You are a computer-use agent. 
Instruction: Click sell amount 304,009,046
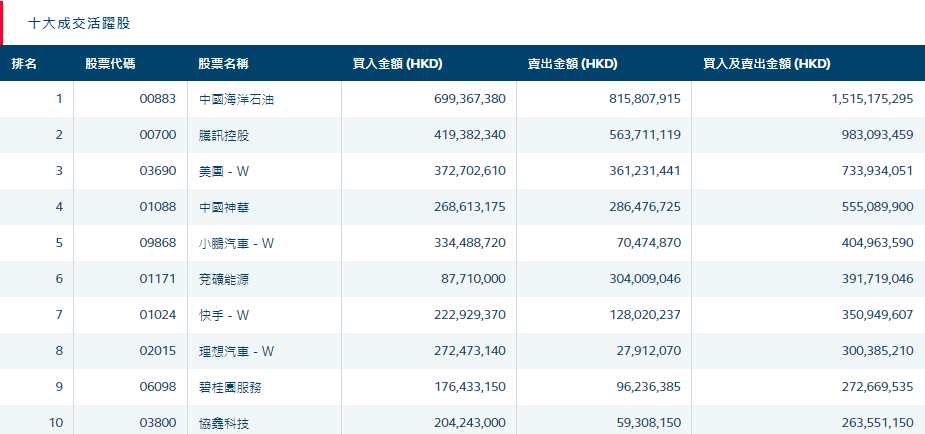(x=645, y=279)
